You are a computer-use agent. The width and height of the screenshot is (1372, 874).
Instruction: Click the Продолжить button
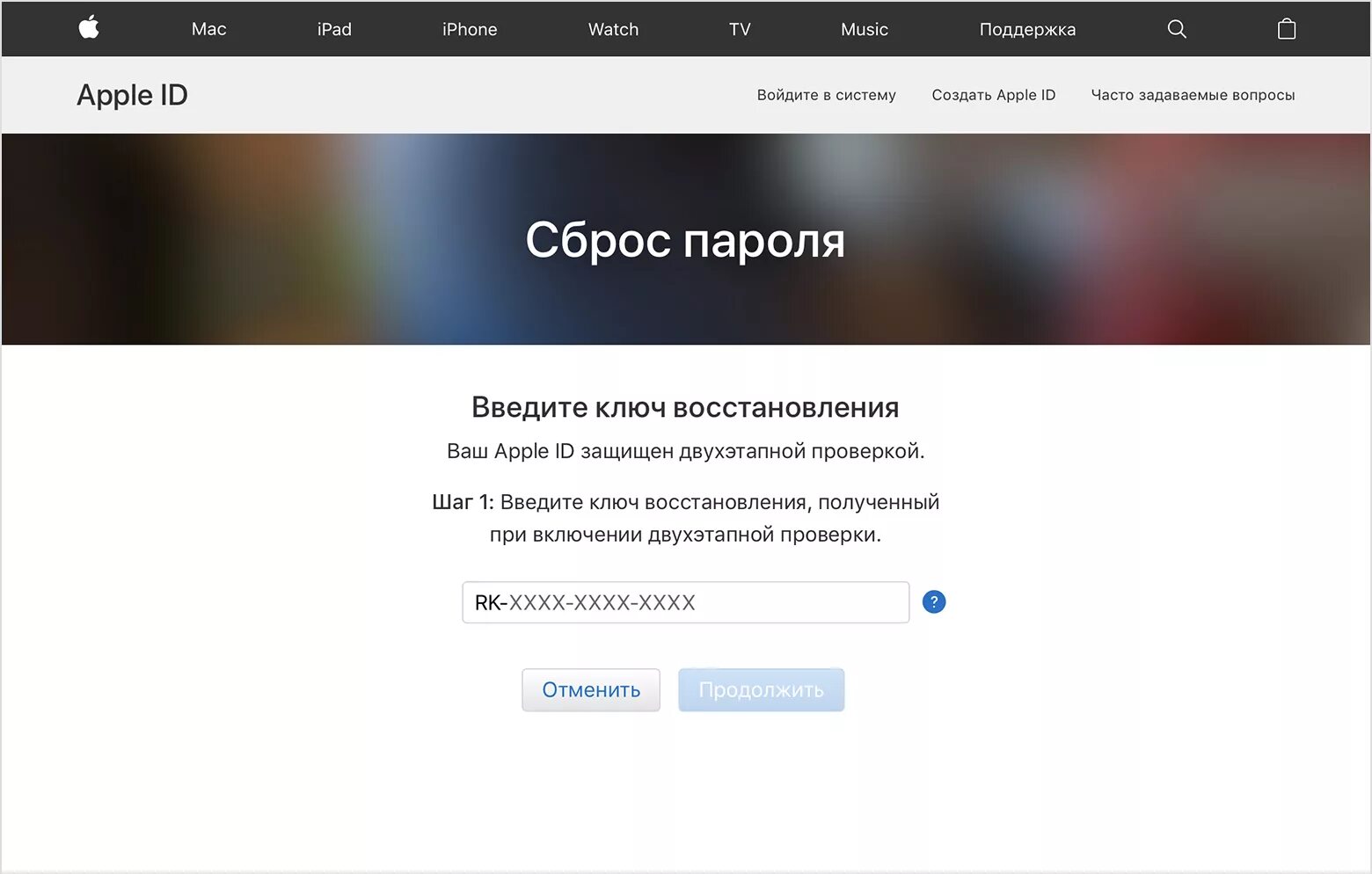[762, 690]
